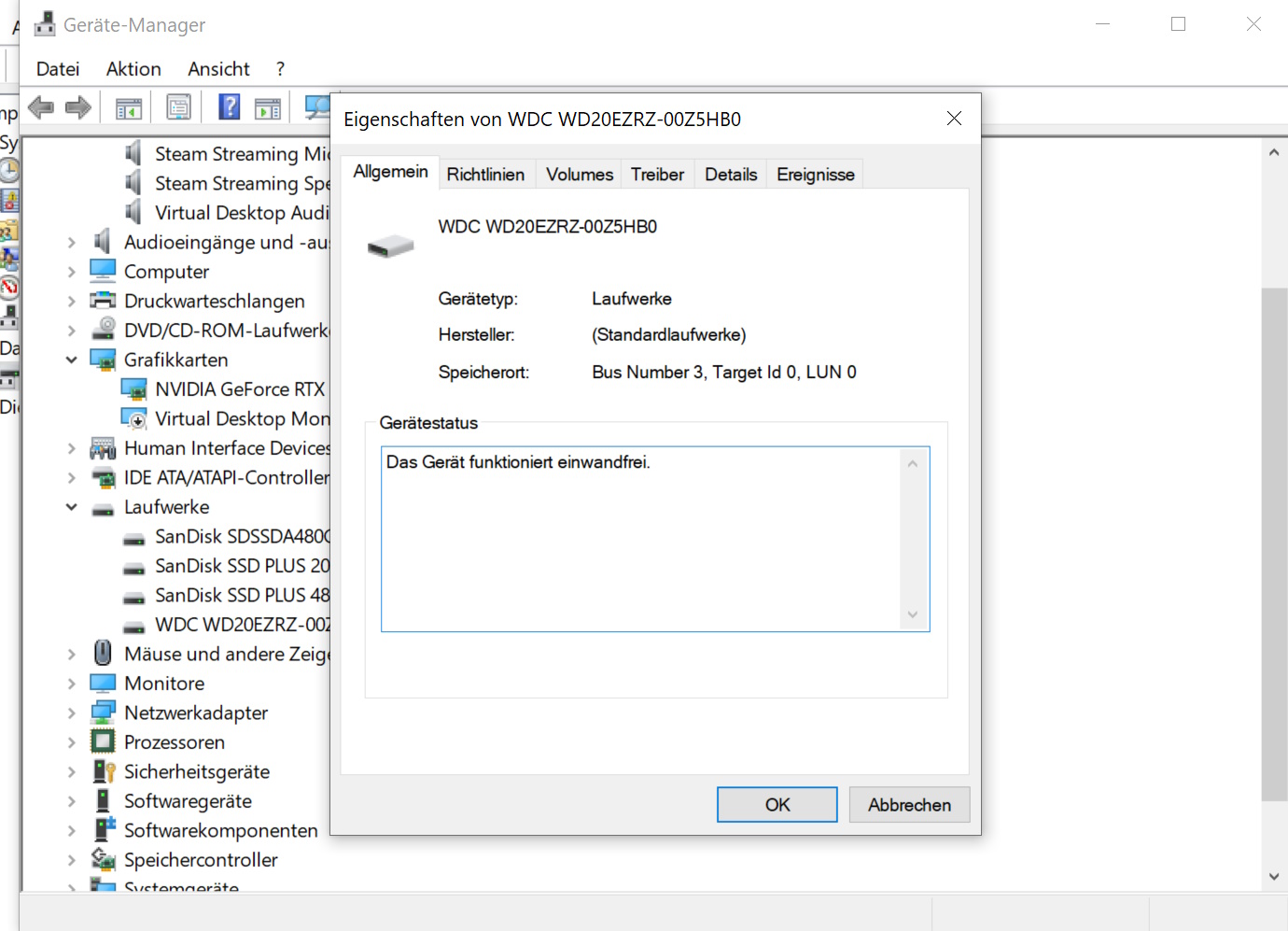Click the show/hide console tree icon
Viewport: 1288px width, 931px height.
(x=129, y=108)
